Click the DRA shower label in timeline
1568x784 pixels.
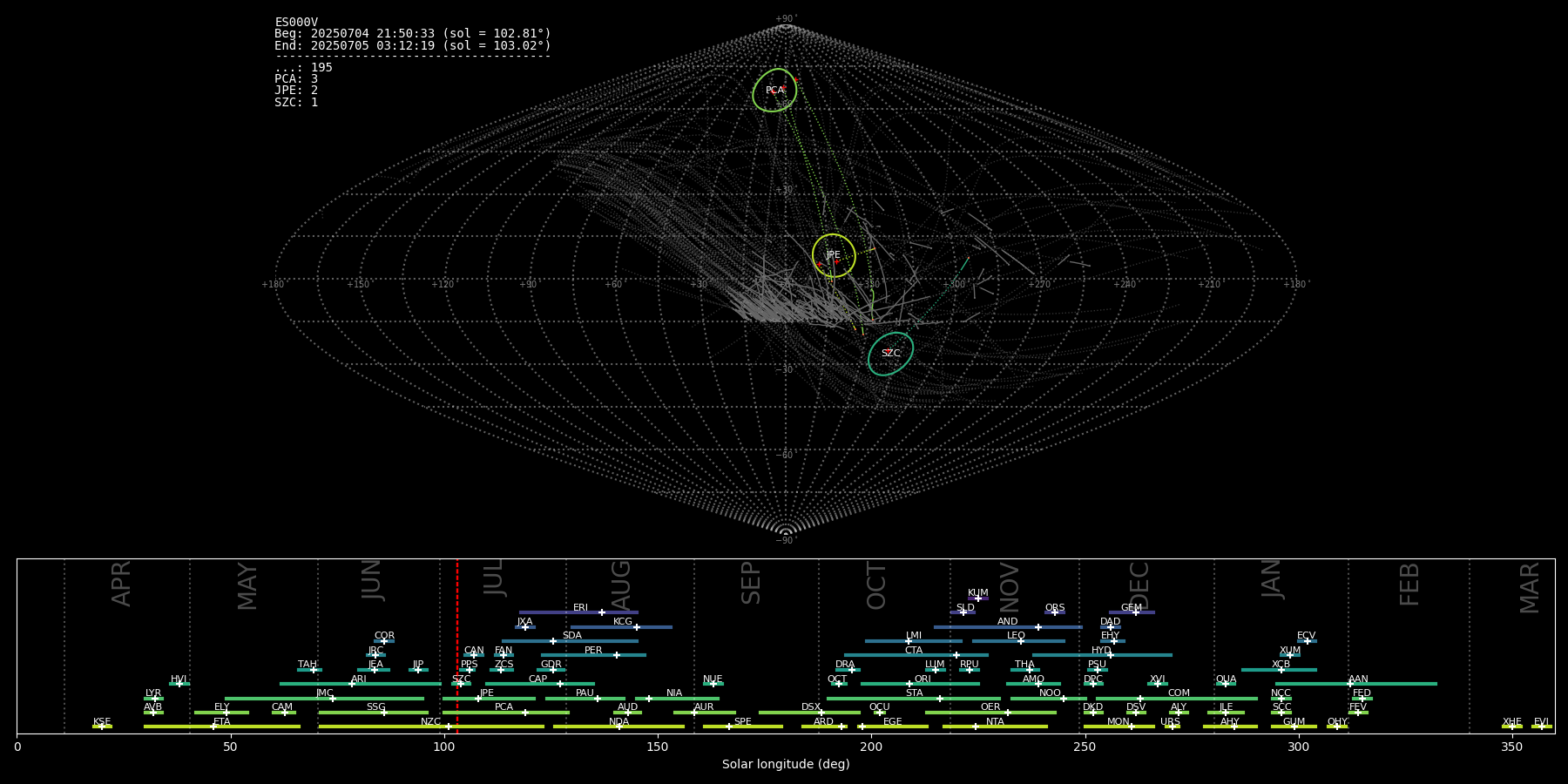(845, 665)
